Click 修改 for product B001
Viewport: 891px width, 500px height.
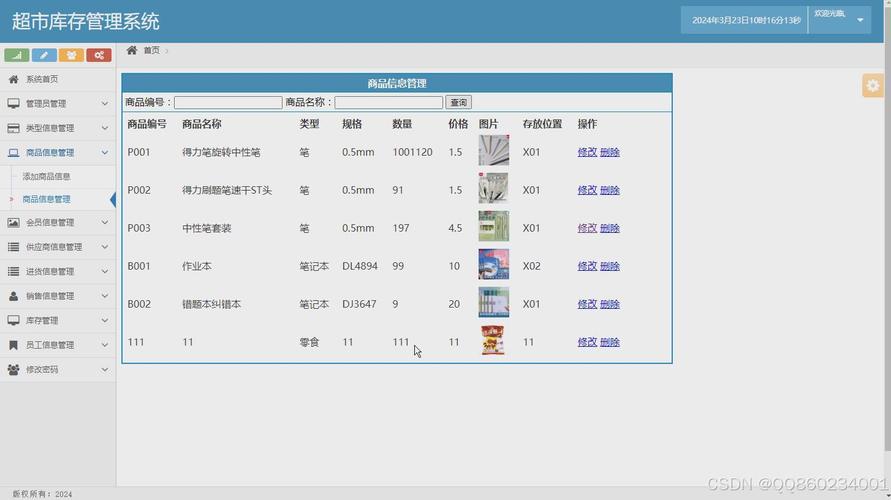(587, 266)
